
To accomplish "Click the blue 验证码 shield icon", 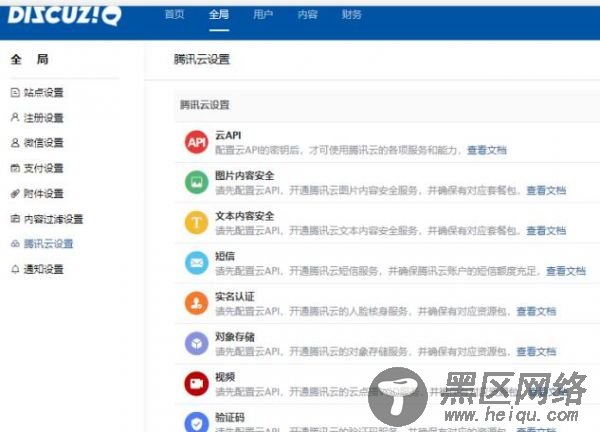I will tap(197, 422).
